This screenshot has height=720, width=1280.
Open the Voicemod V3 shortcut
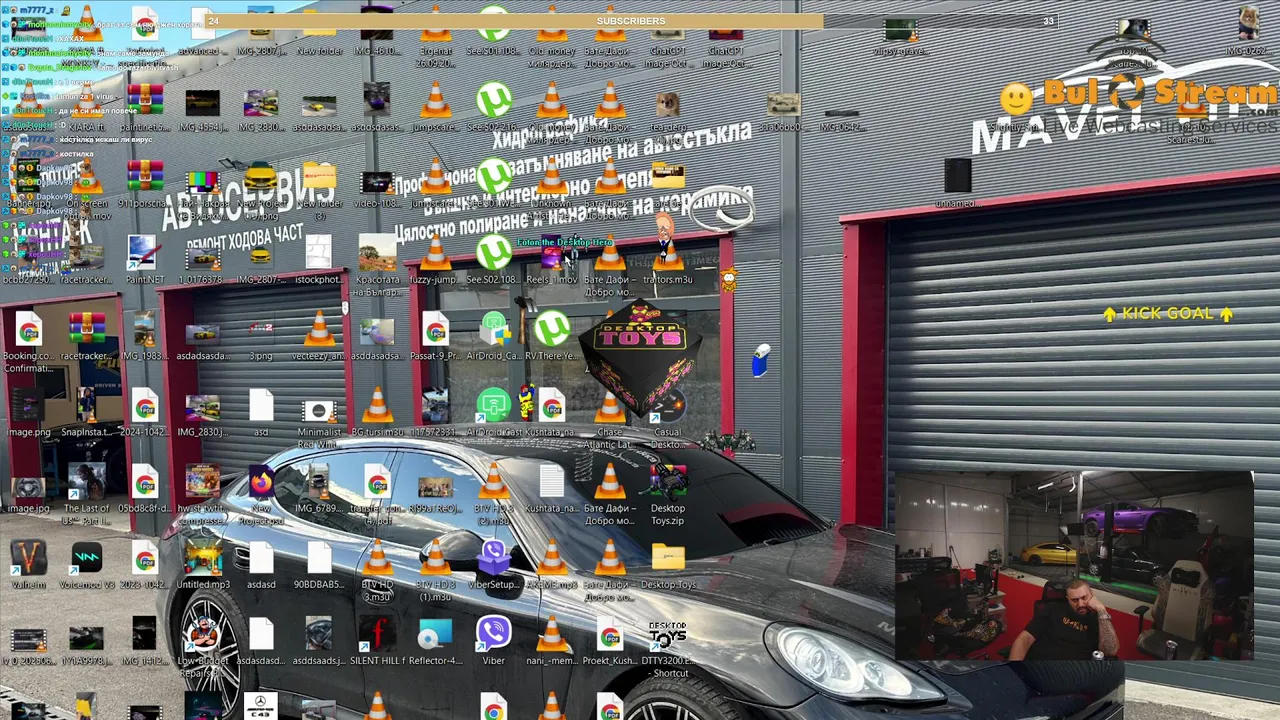[86, 565]
